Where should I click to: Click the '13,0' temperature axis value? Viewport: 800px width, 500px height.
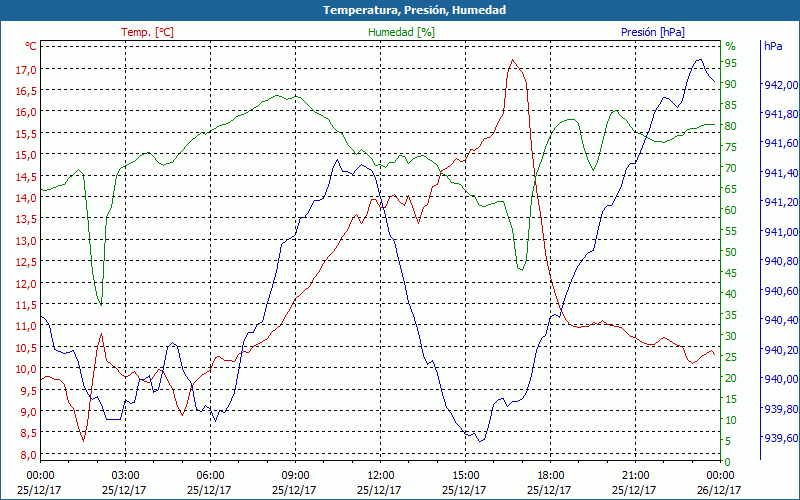point(27,241)
